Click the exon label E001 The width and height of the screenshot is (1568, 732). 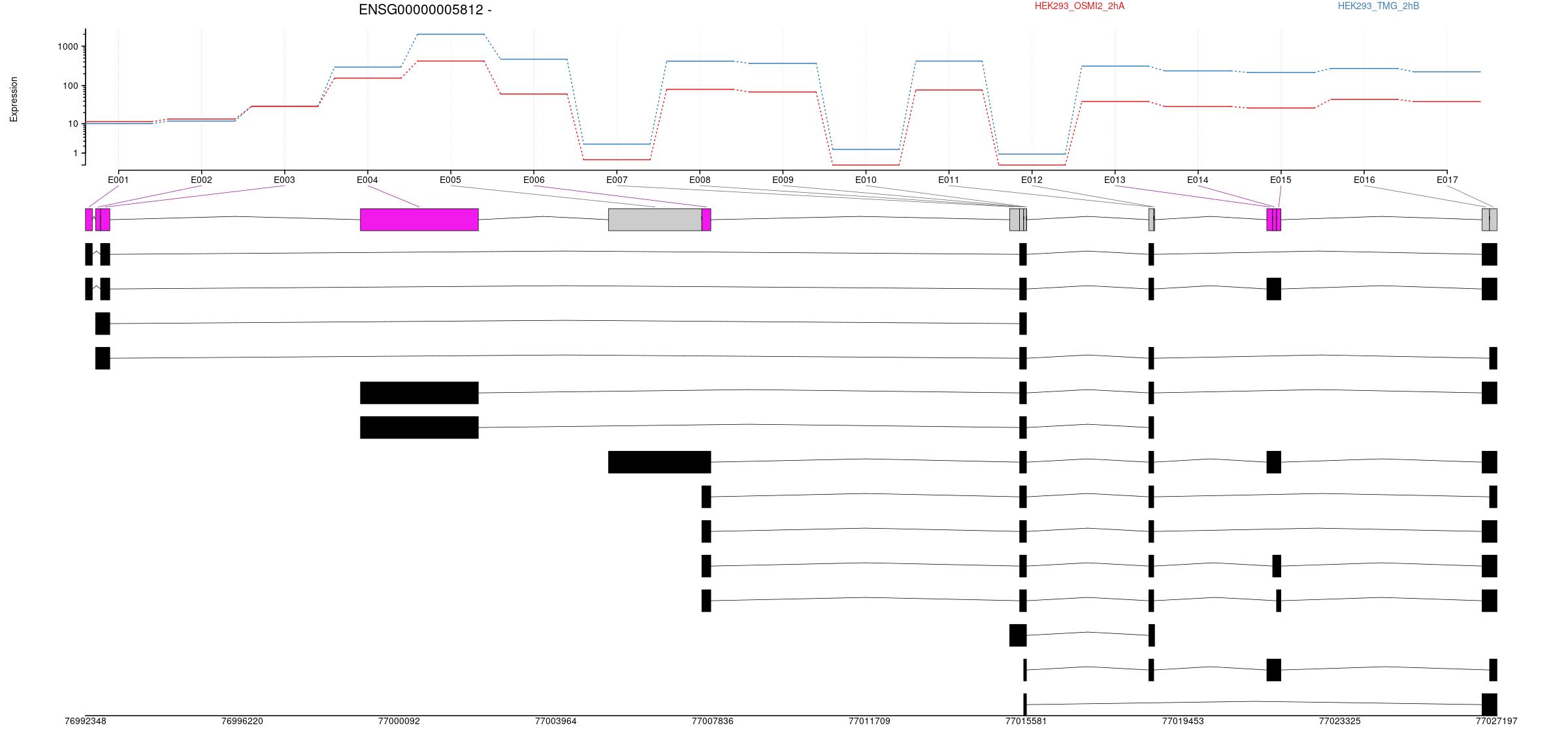[118, 180]
